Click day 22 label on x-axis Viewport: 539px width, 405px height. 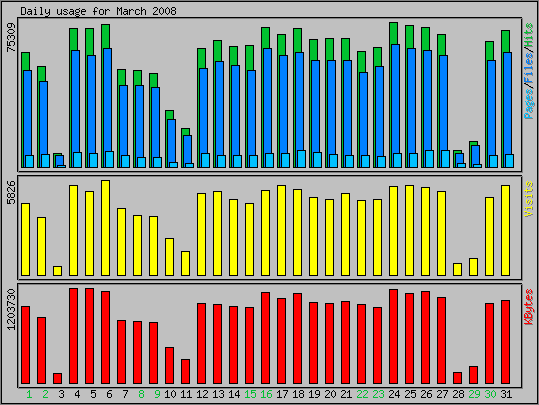[x=362, y=394]
